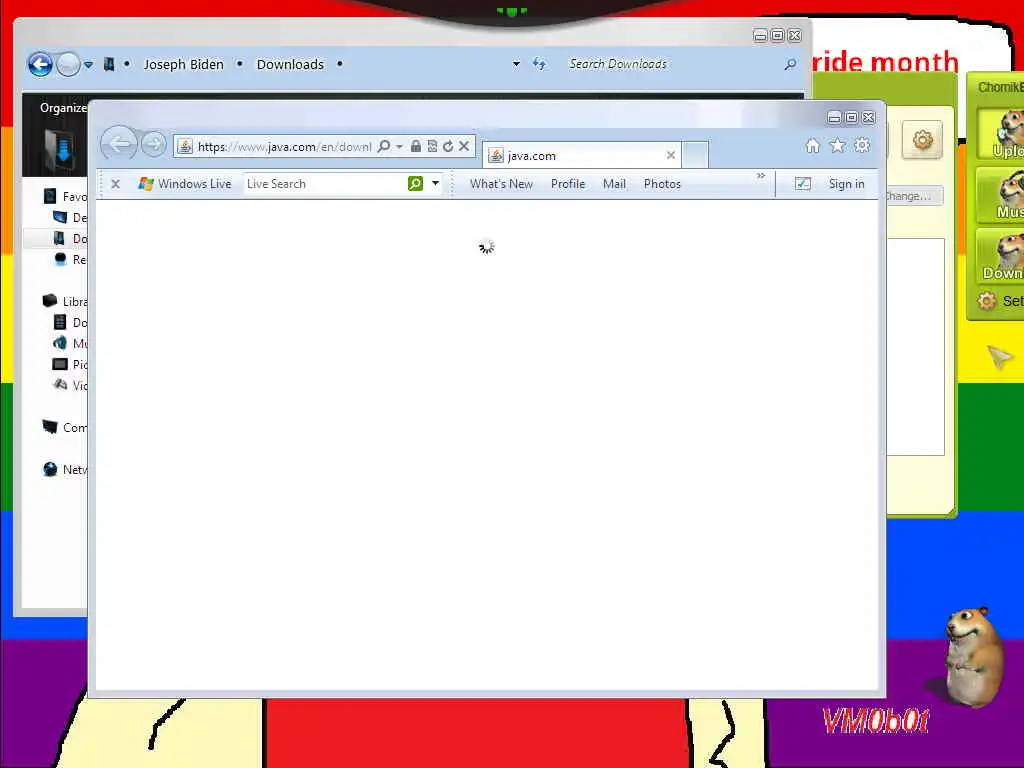Click the icon left of Sign in
This screenshot has height=768, width=1024.
803,184
